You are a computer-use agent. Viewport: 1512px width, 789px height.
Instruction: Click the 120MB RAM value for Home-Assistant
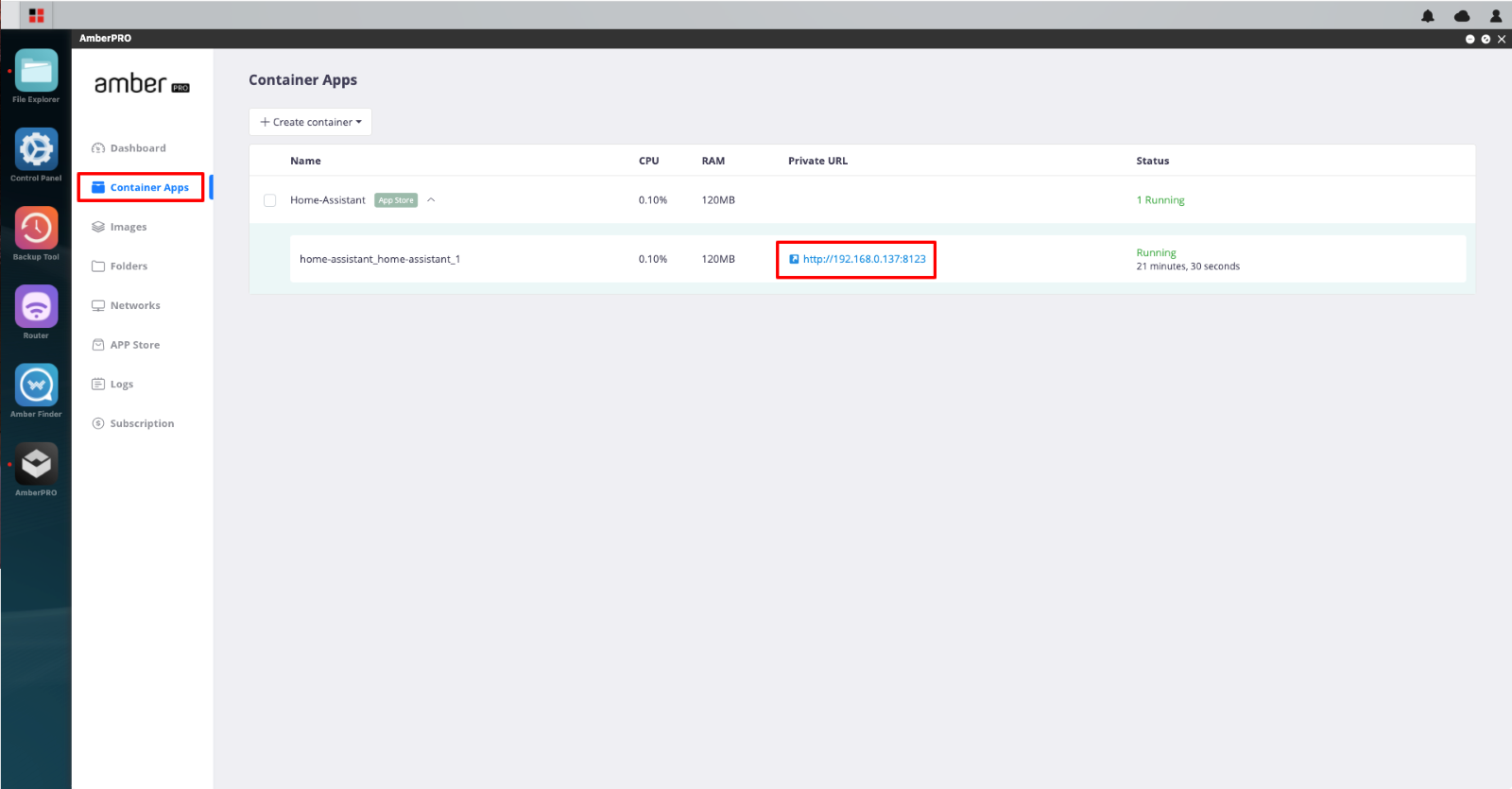(x=718, y=200)
